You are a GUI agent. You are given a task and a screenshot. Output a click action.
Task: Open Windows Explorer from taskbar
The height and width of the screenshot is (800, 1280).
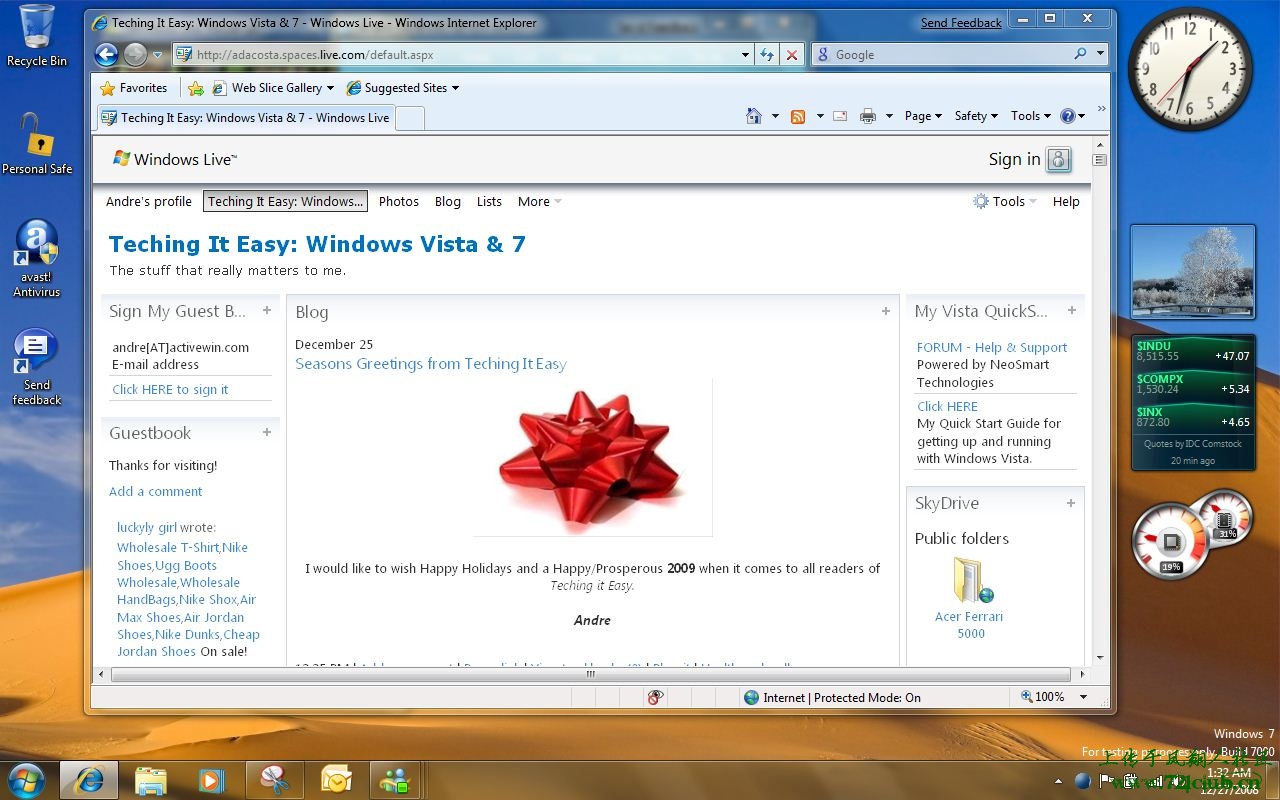pyautogui.click(x=151, y=780)
